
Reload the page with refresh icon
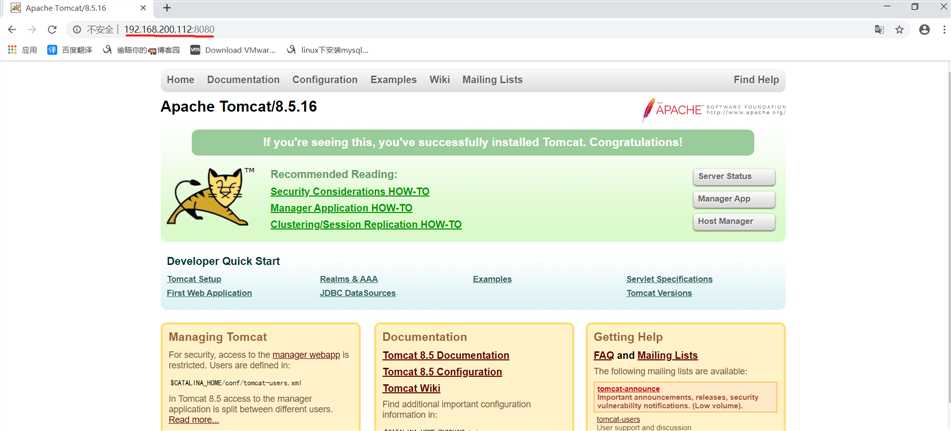coord(52,30)
